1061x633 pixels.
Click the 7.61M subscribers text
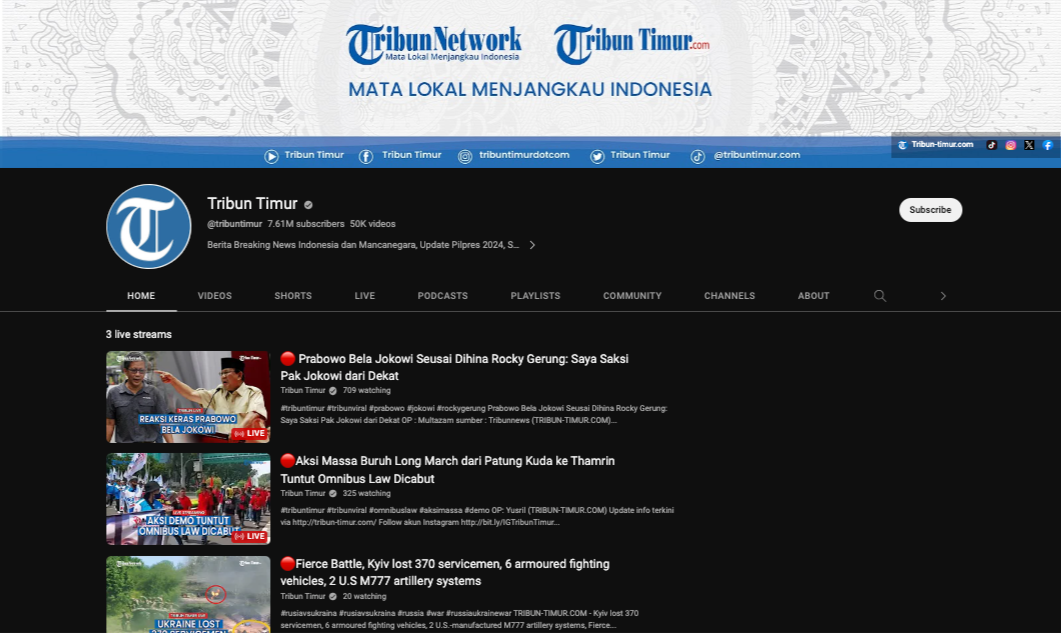306,224
